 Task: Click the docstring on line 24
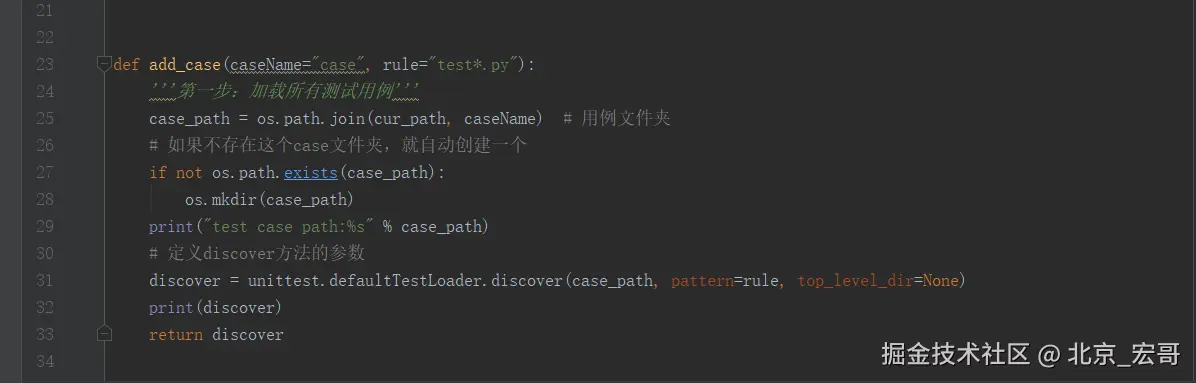point(285,92)
